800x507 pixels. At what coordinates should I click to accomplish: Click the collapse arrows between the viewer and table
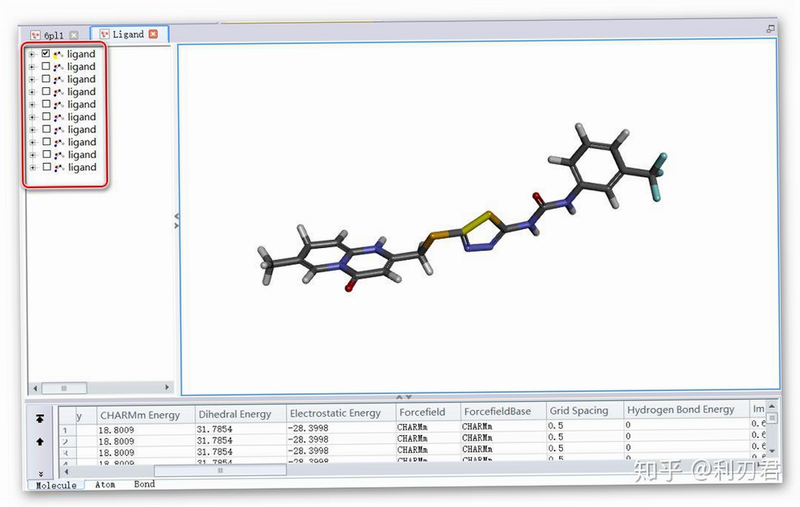pyautogui.click(x=404, y=396)
